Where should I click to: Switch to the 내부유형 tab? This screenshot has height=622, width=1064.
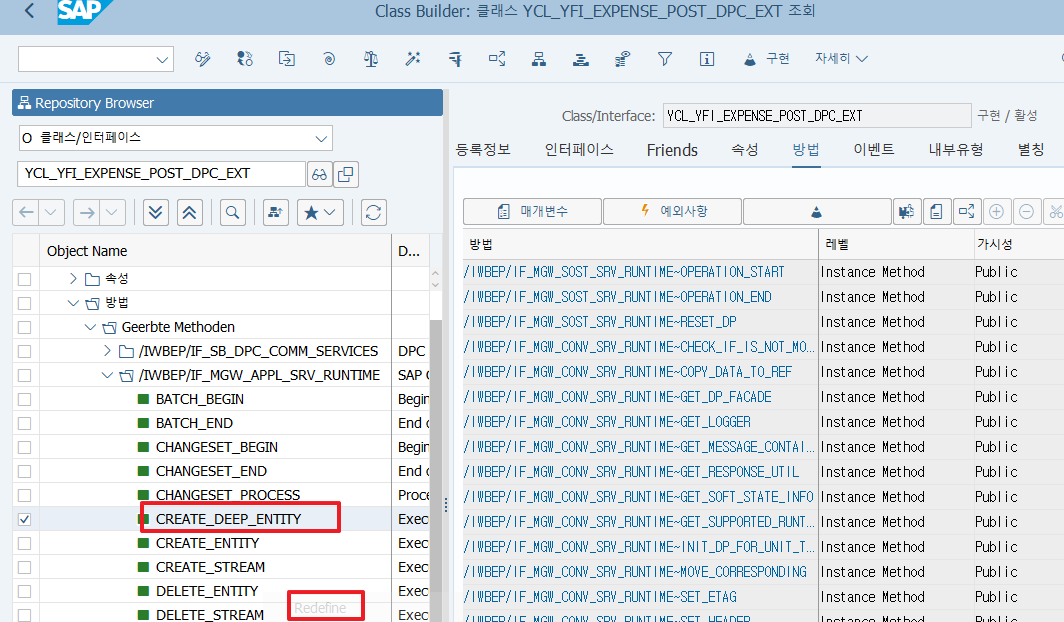[955, 150]
